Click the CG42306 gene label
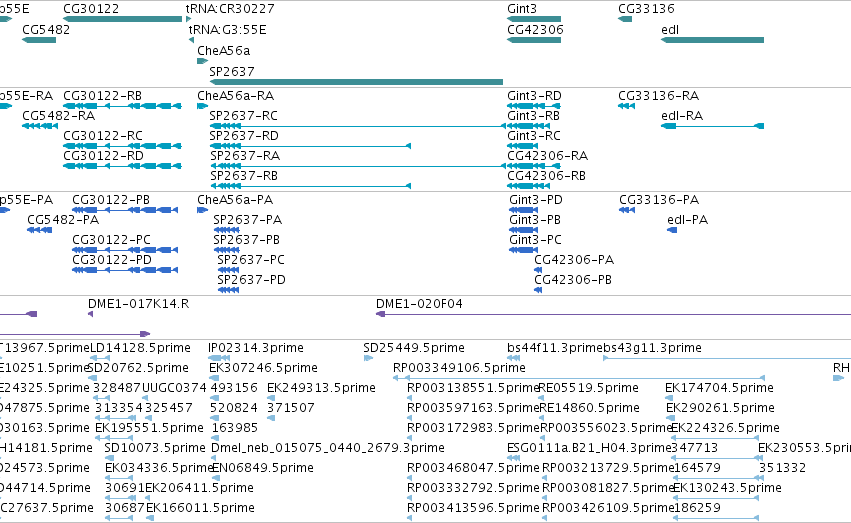851x523 pixels. [535, 29]
